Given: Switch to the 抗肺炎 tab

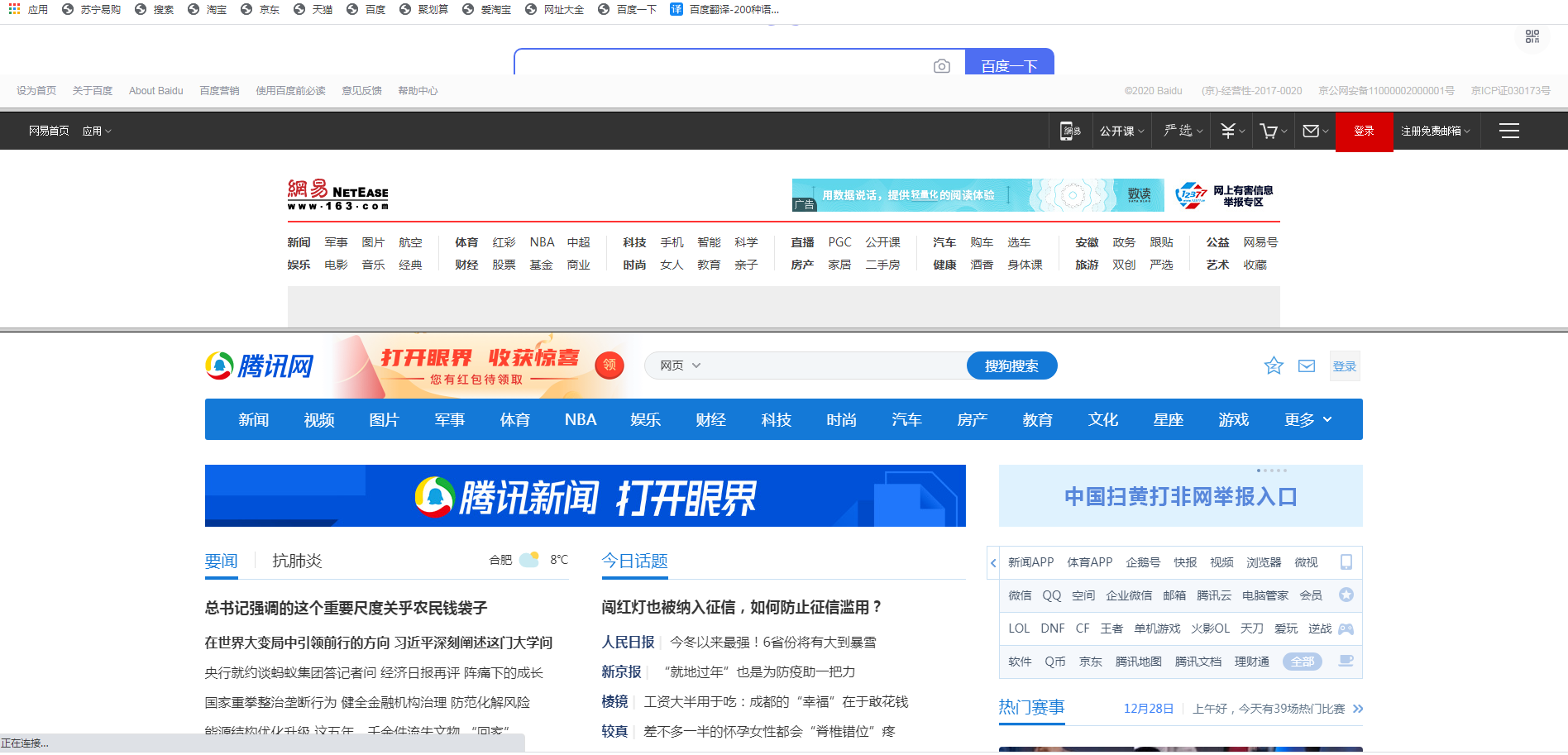Looking at the screenshot, I should click(x=297, y=561).
